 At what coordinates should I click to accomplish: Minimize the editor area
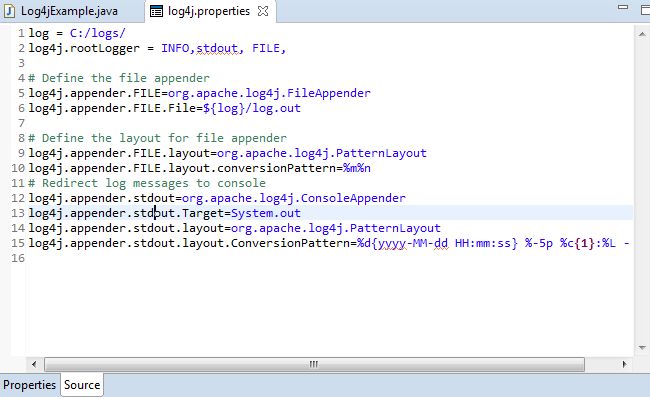(623, 7)
